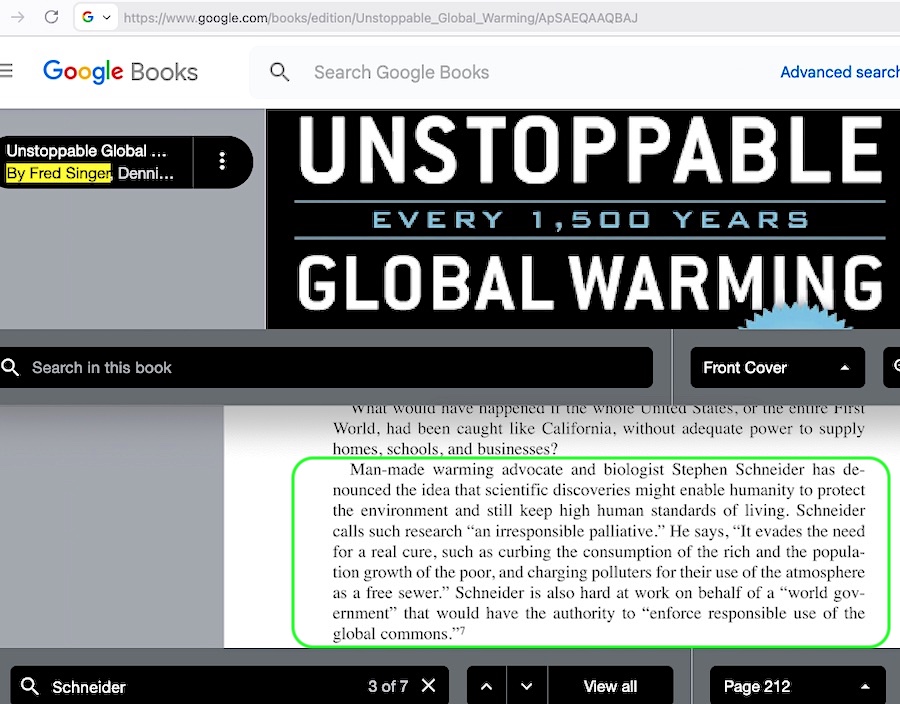Open the Google Books hamburger menu

coord(7,71)
